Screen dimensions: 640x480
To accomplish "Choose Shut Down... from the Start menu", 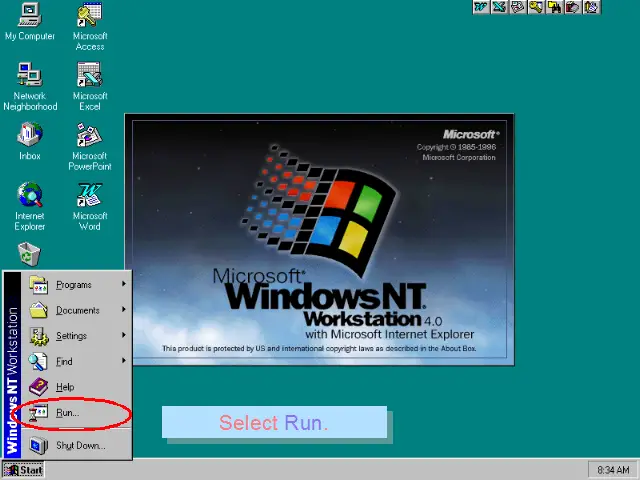I will (76, 445).
